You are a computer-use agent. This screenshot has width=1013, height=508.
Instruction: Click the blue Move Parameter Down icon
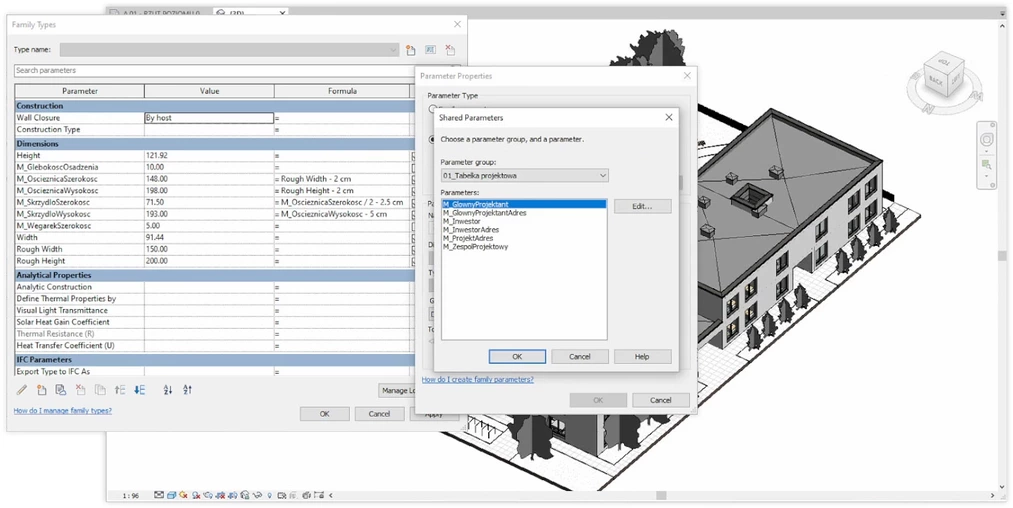(140, 390)
